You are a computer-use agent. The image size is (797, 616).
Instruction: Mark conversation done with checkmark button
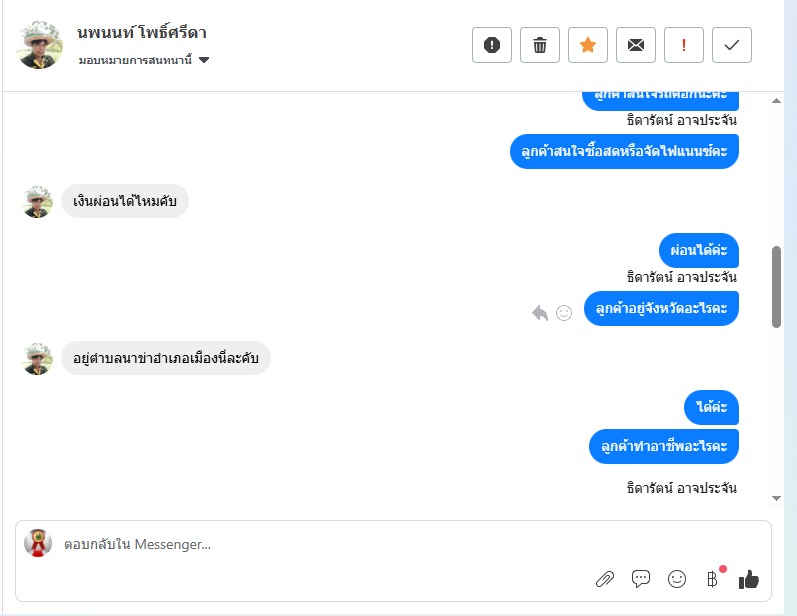pos(732,45)
